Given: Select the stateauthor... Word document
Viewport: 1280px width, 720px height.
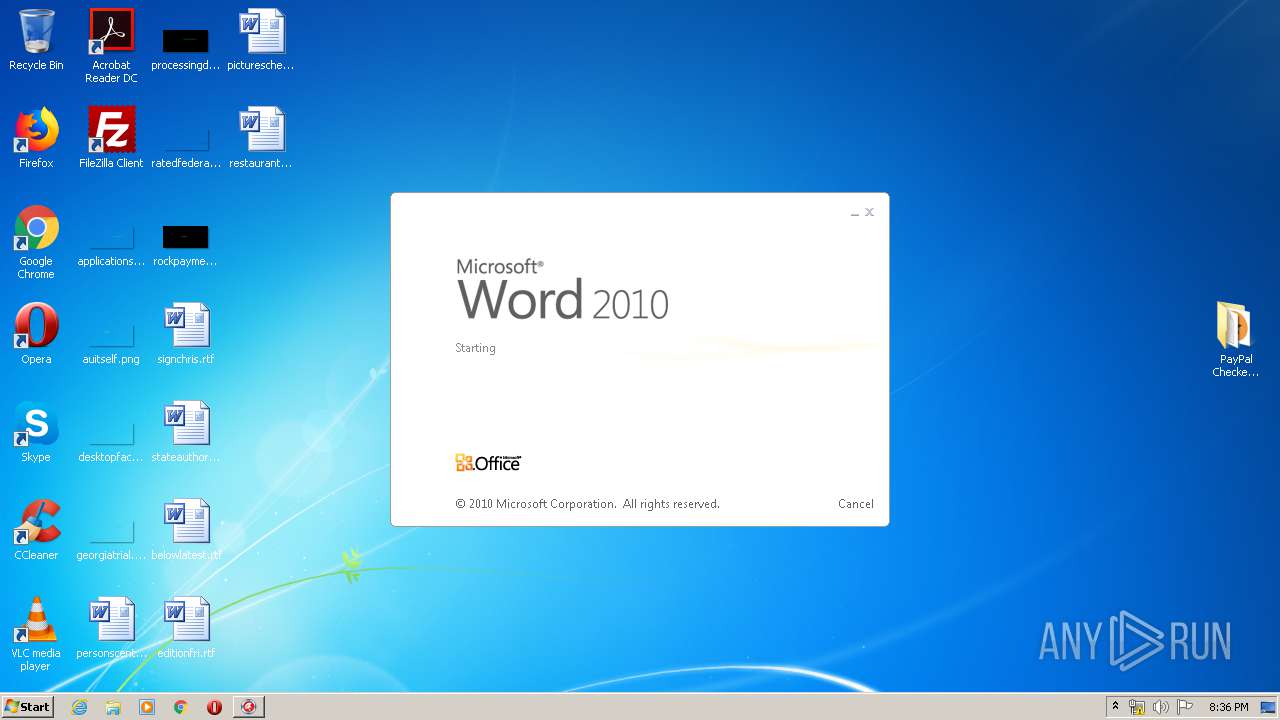Looking at the screenshot, I should pos(186,432).
